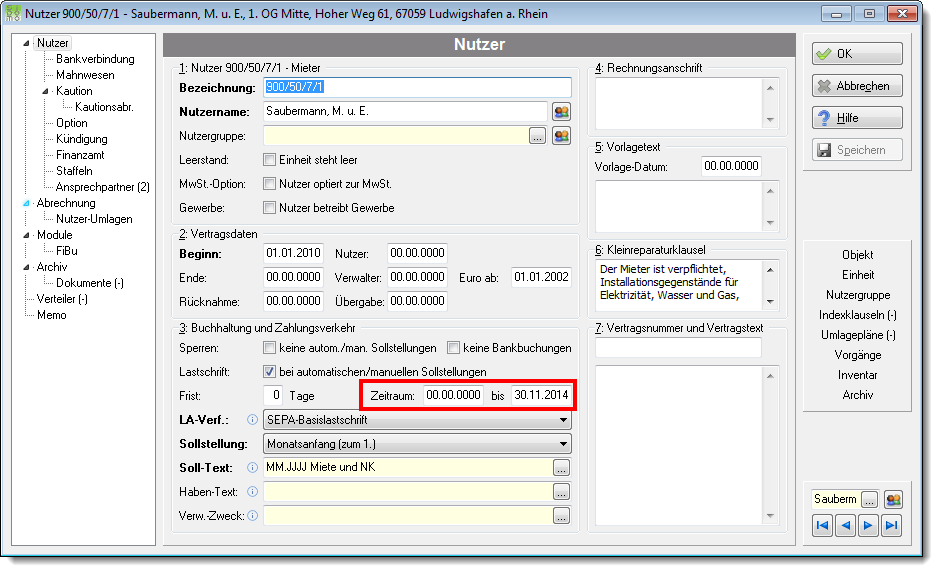Select Bankverbindung in the tree
The width and height of the screenshot is (938, 572).
coord(95,59)
